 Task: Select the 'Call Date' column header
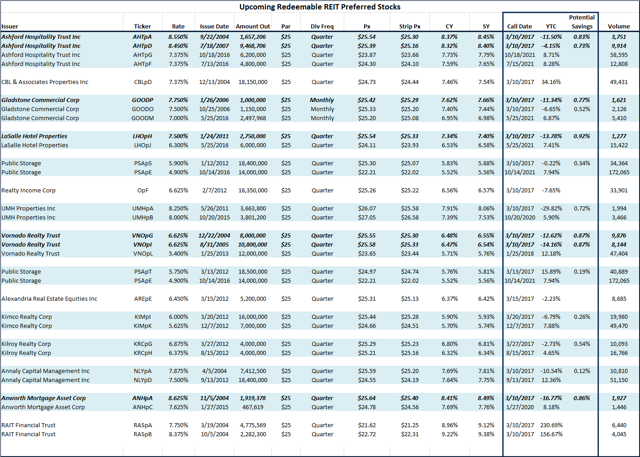520,27
